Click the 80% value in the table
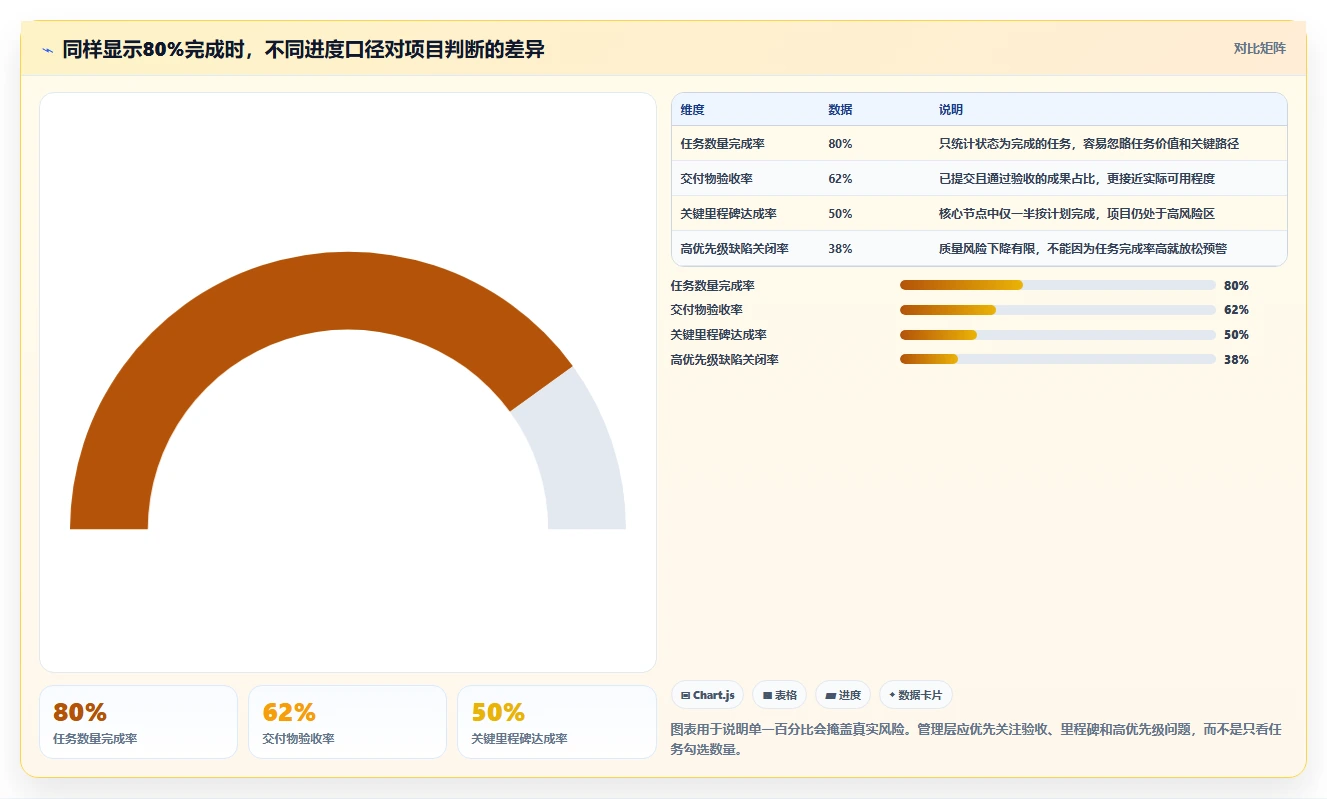 pyautogui.click(x=840, y=144)
